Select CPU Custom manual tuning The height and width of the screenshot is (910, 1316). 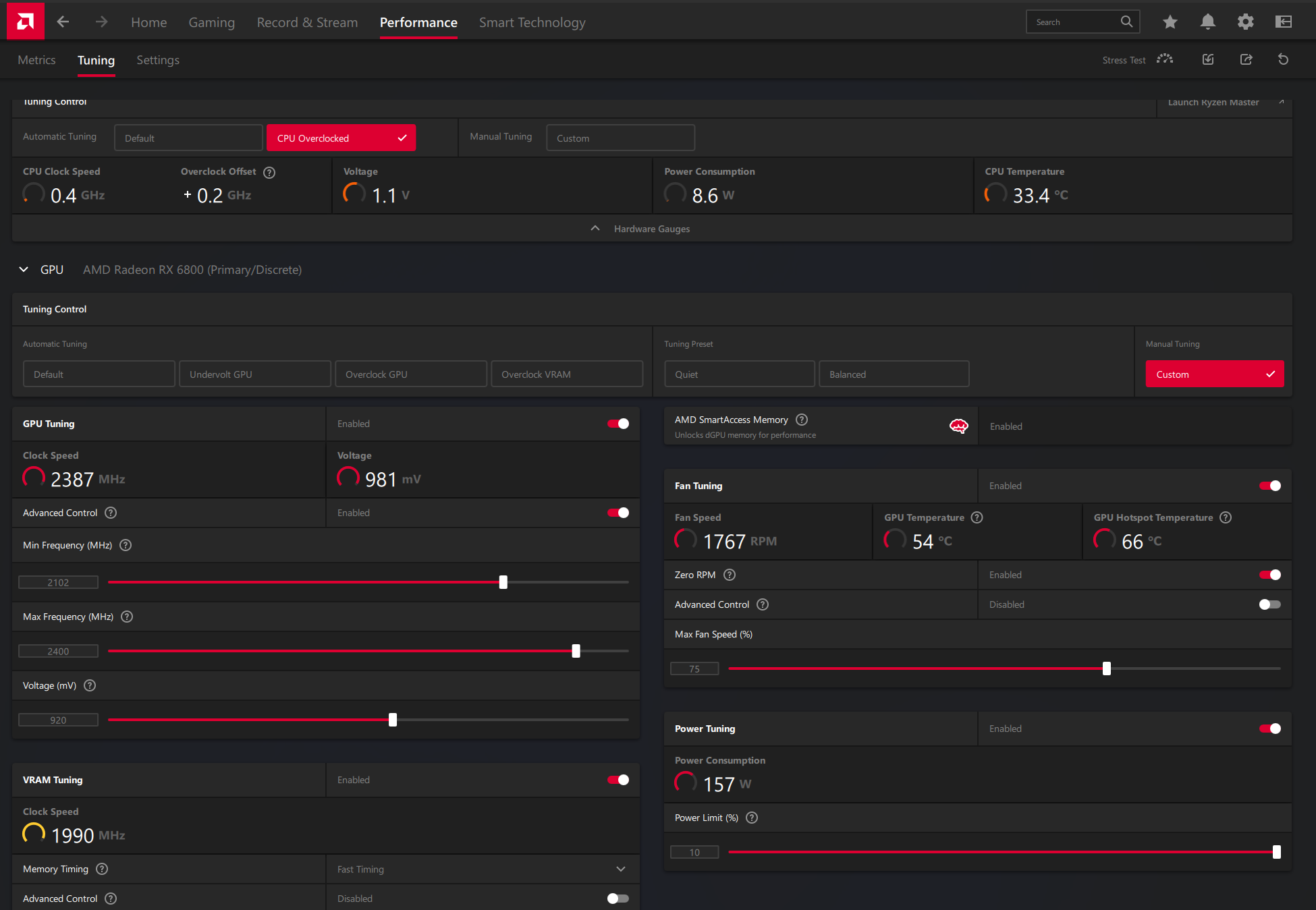tap(620, 138)
